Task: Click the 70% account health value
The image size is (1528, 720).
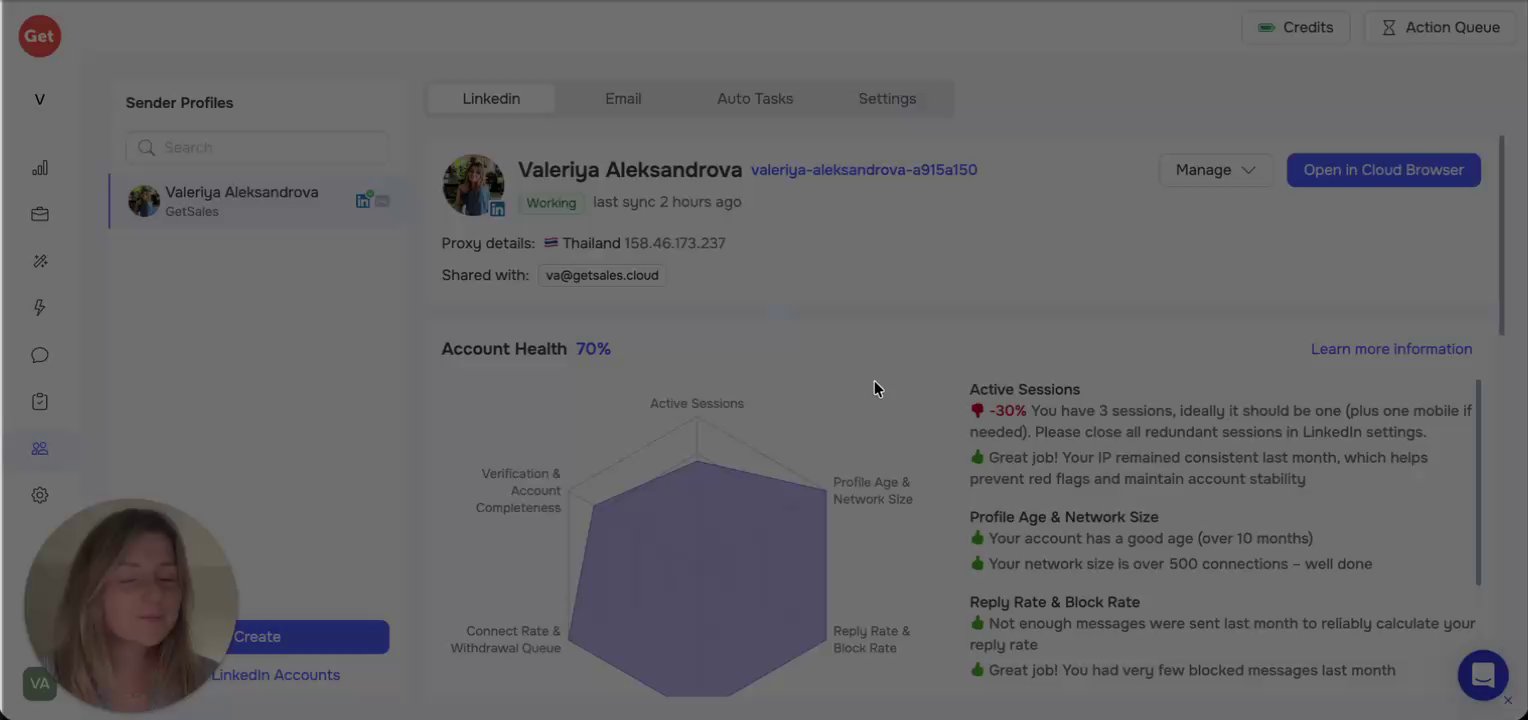Action: coord(593,349)
